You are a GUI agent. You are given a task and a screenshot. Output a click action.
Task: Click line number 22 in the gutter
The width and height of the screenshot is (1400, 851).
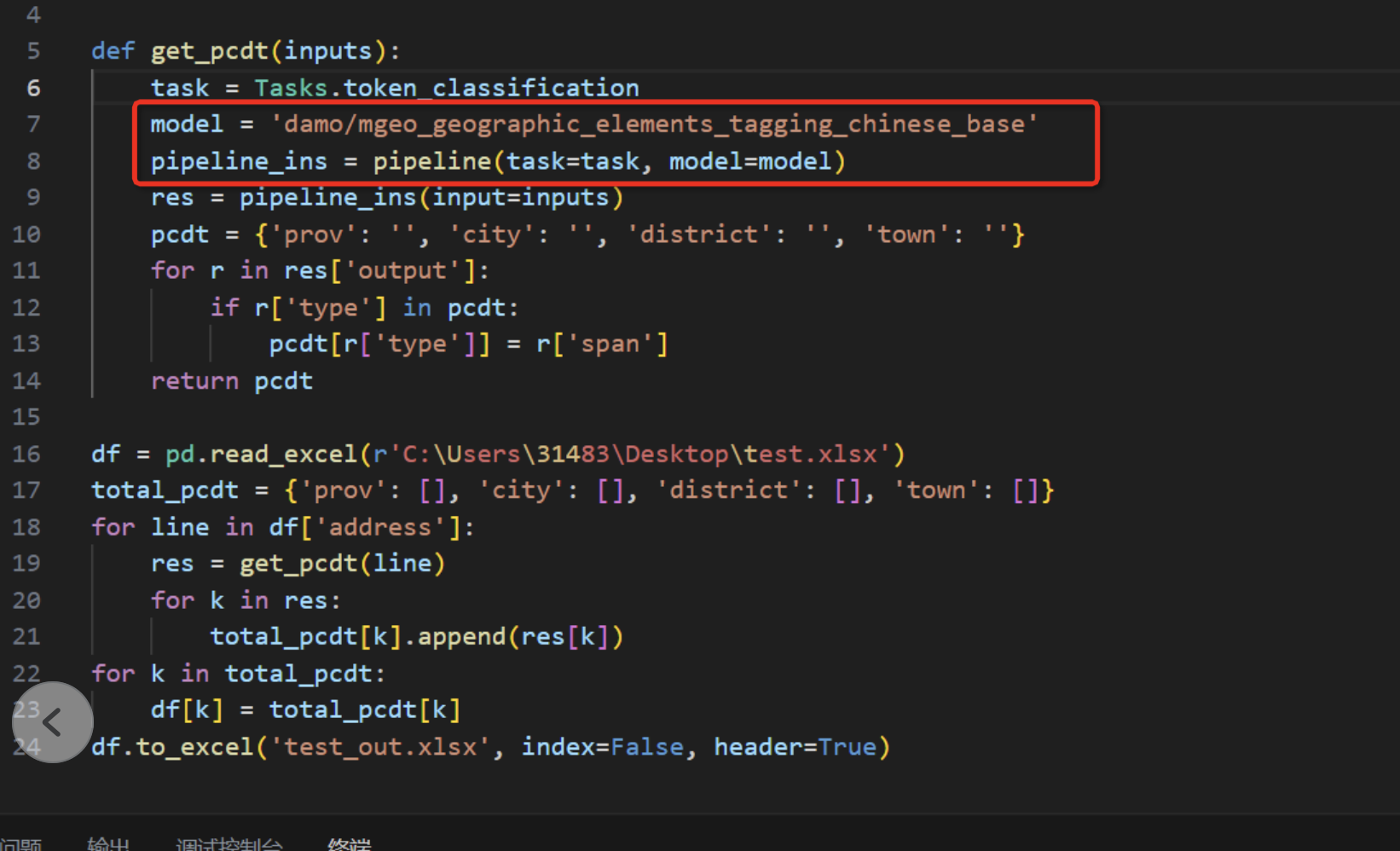[26, 674]
